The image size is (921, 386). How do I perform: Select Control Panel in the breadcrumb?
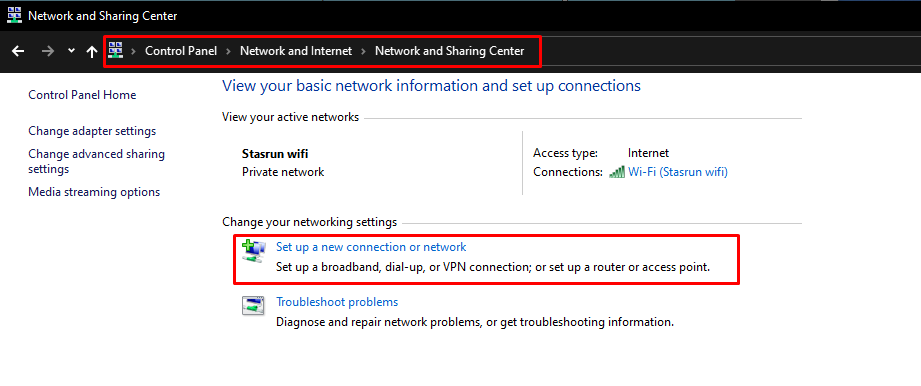[x=181, y=51]
